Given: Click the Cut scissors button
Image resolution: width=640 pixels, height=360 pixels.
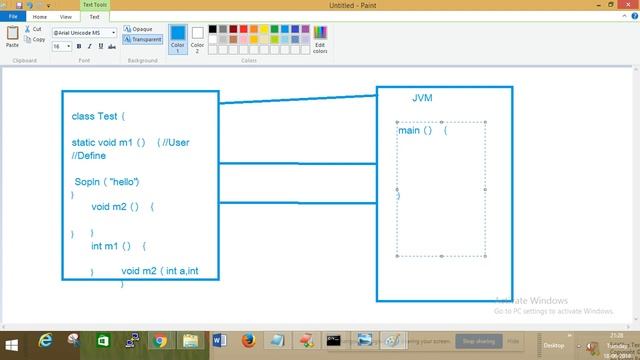Looking at the screenshot, I should (x=33, y=29).
